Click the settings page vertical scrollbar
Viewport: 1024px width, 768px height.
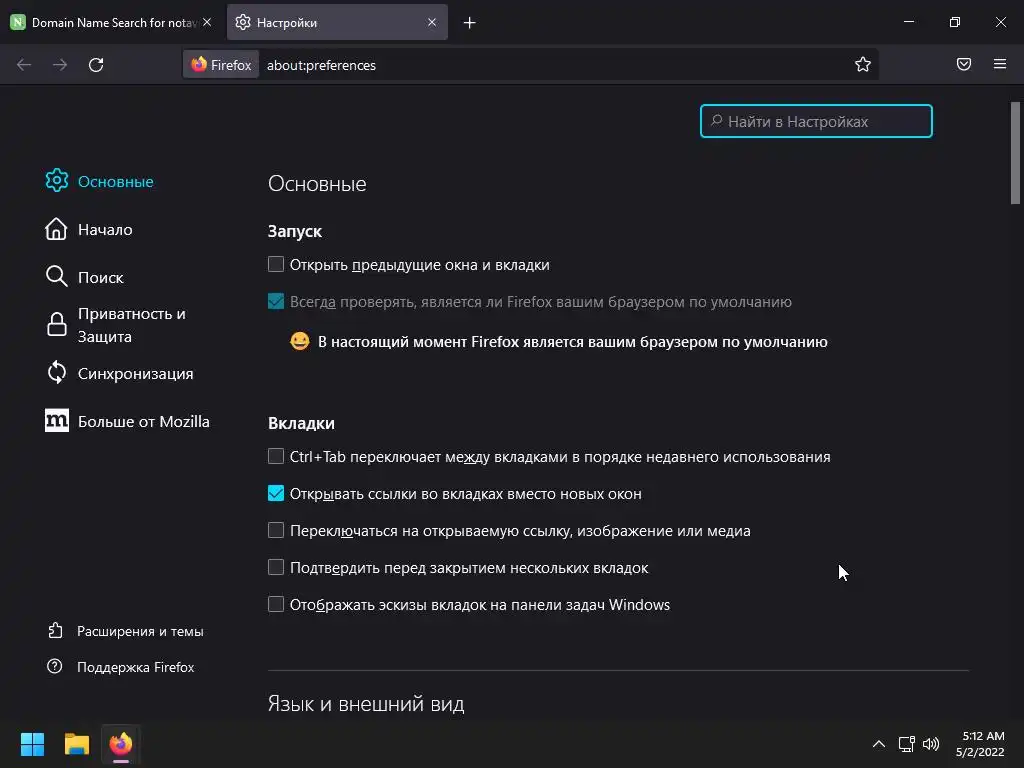coord(1016,153)
